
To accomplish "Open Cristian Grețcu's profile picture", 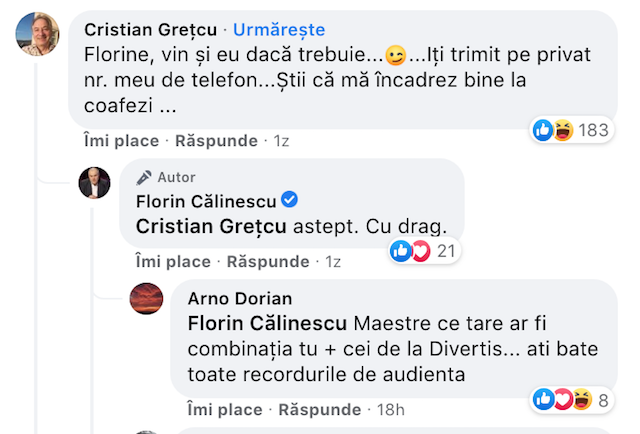I will click(38, 36).
